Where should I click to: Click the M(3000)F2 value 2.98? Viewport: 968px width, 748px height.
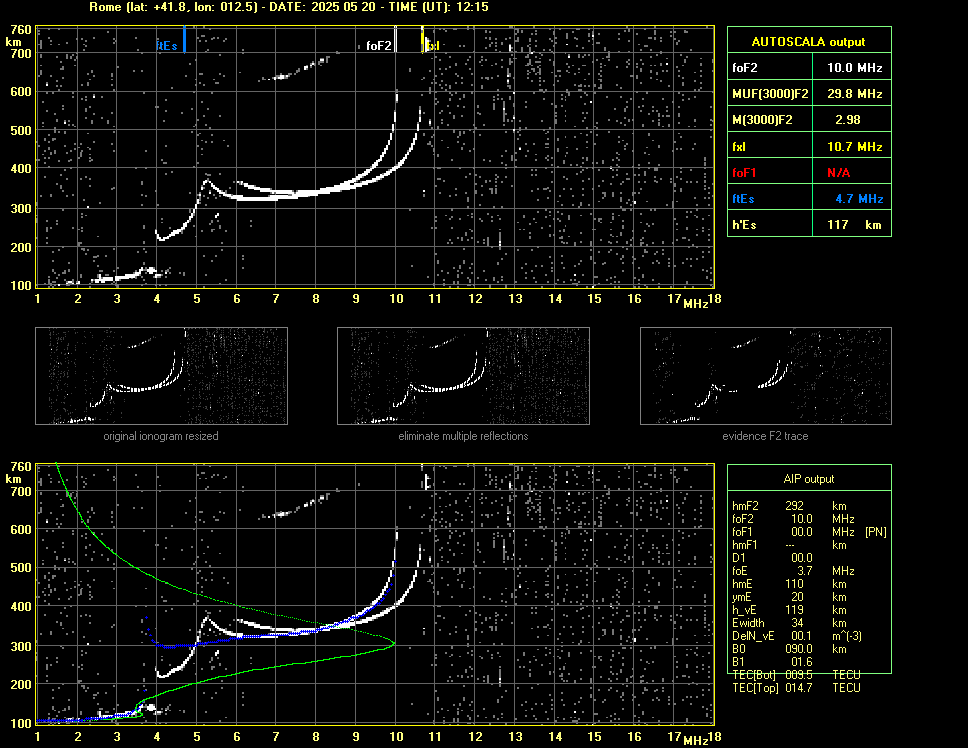pyautogui.click(x=848, y=120)
